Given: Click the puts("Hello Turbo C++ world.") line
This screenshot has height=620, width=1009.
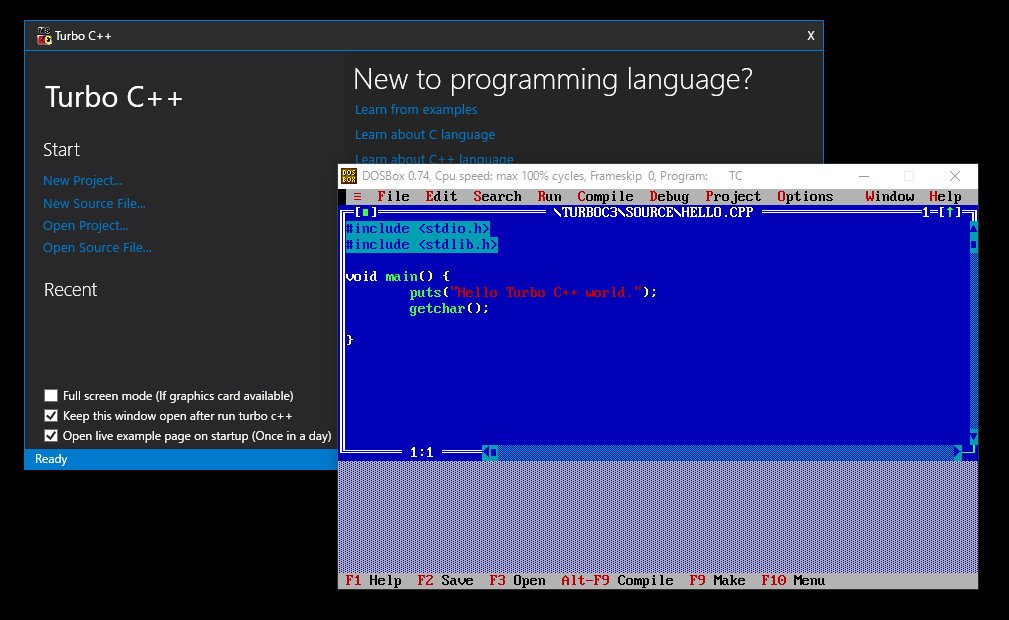Looking at the screenshot, I should point(533,292).
